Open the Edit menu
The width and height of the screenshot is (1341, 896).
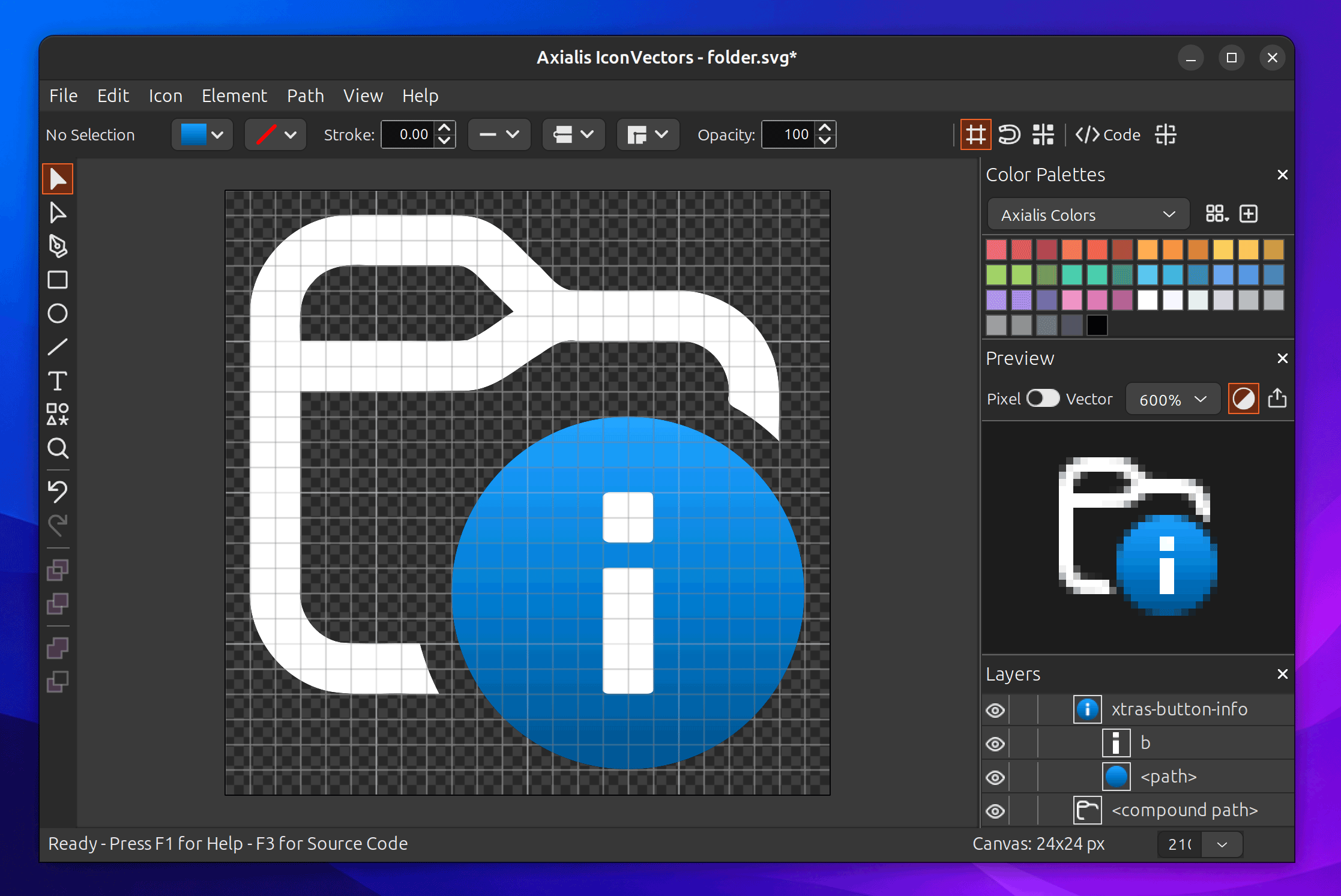tap(113, 95)
